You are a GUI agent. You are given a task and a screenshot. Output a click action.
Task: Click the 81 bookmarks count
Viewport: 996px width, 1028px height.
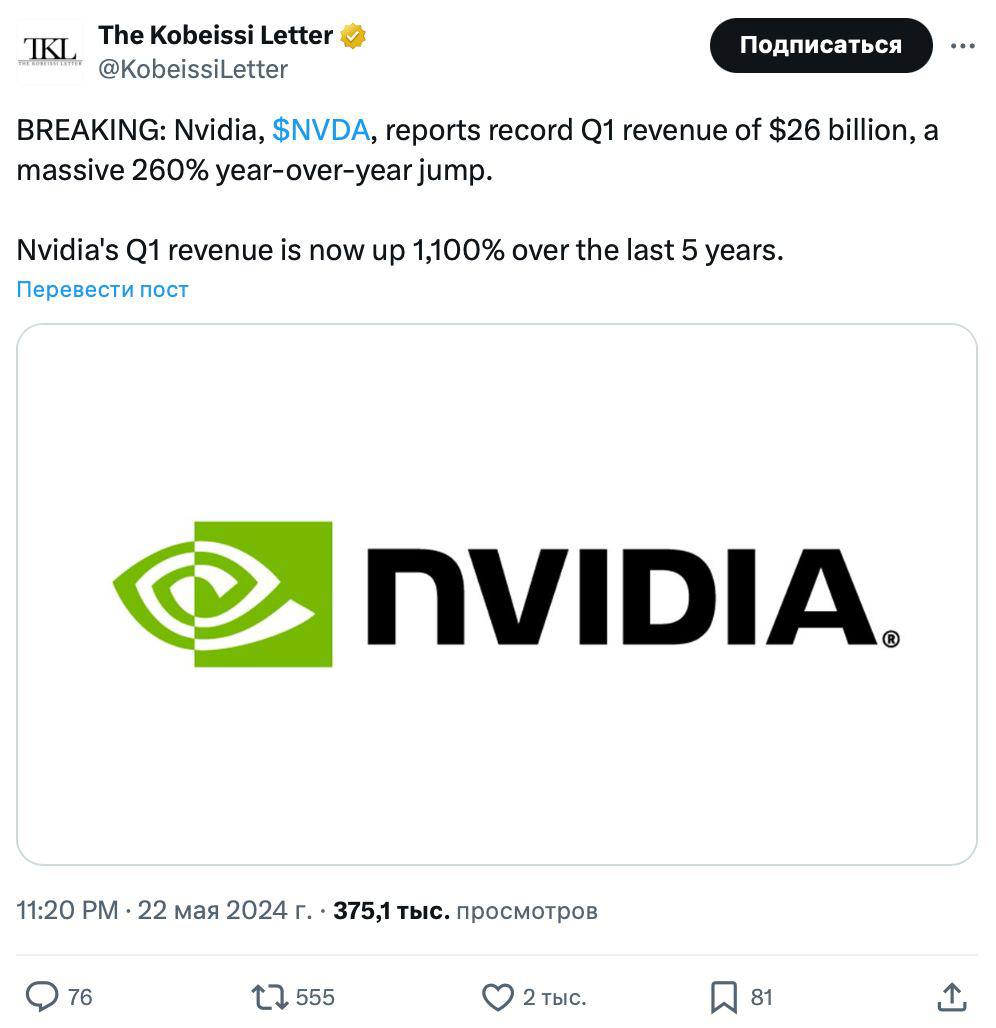[x=762, y=997]
